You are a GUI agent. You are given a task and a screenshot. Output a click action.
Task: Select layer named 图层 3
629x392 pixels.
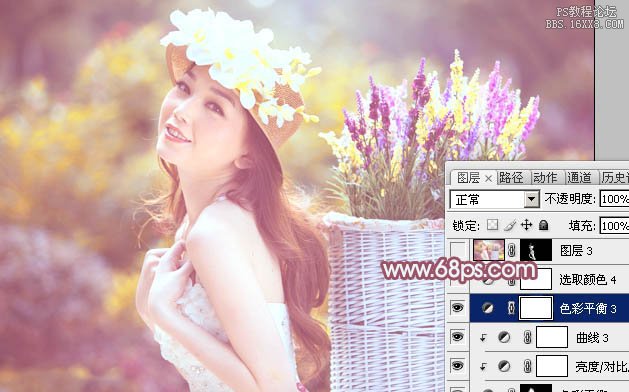(576, 251)
